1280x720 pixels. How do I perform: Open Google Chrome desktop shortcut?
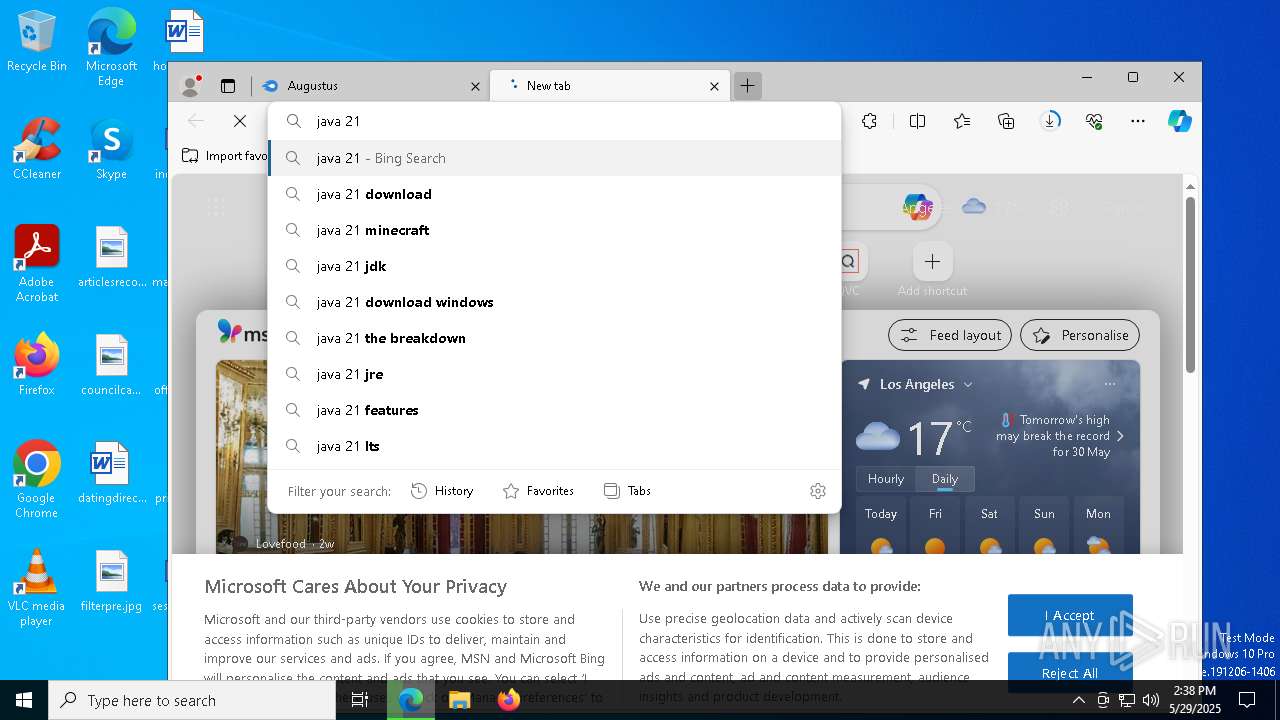[x=37, y=480]
